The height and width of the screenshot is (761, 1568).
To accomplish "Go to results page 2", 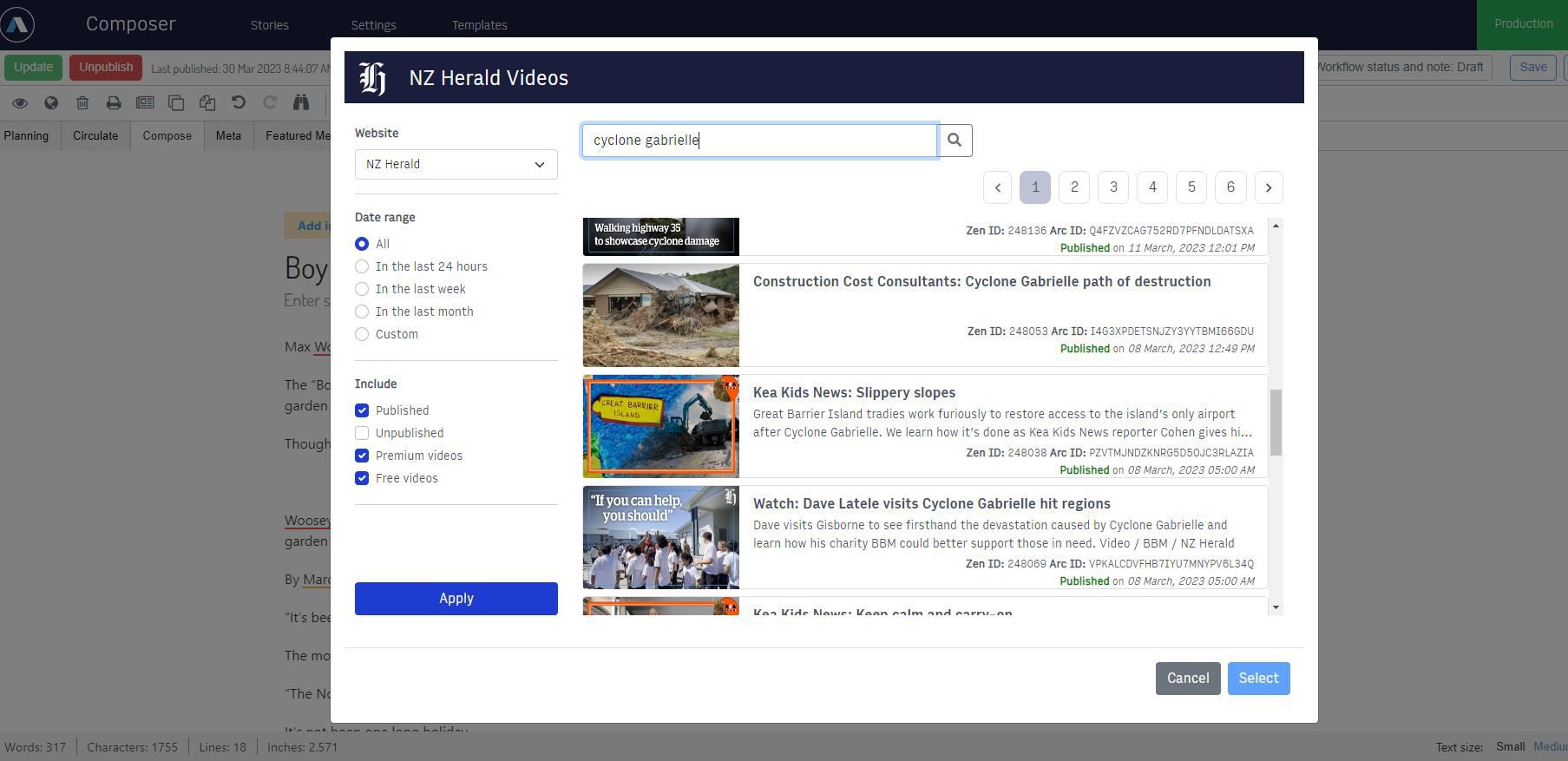I will coord(1074,187).
